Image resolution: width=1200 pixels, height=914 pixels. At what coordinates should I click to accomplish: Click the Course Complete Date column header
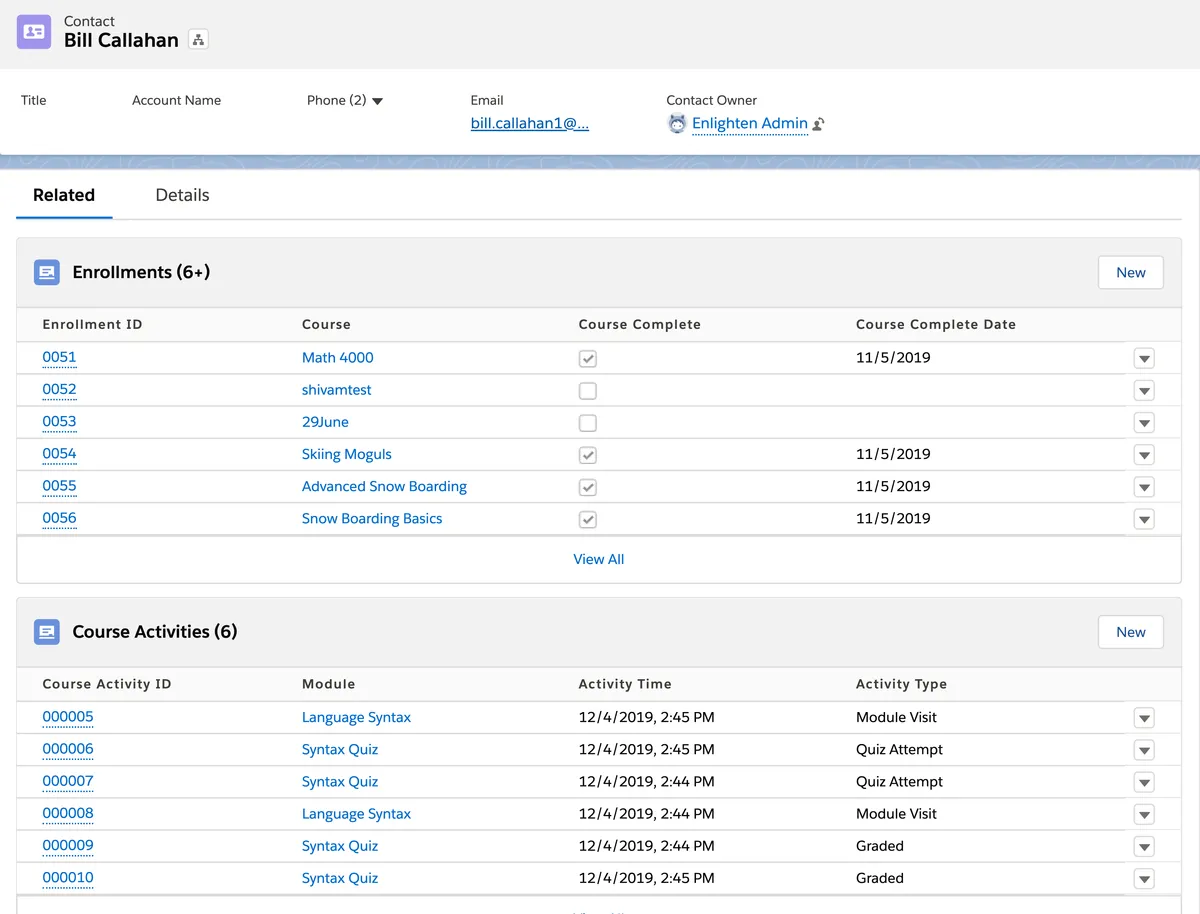point(936,325)
